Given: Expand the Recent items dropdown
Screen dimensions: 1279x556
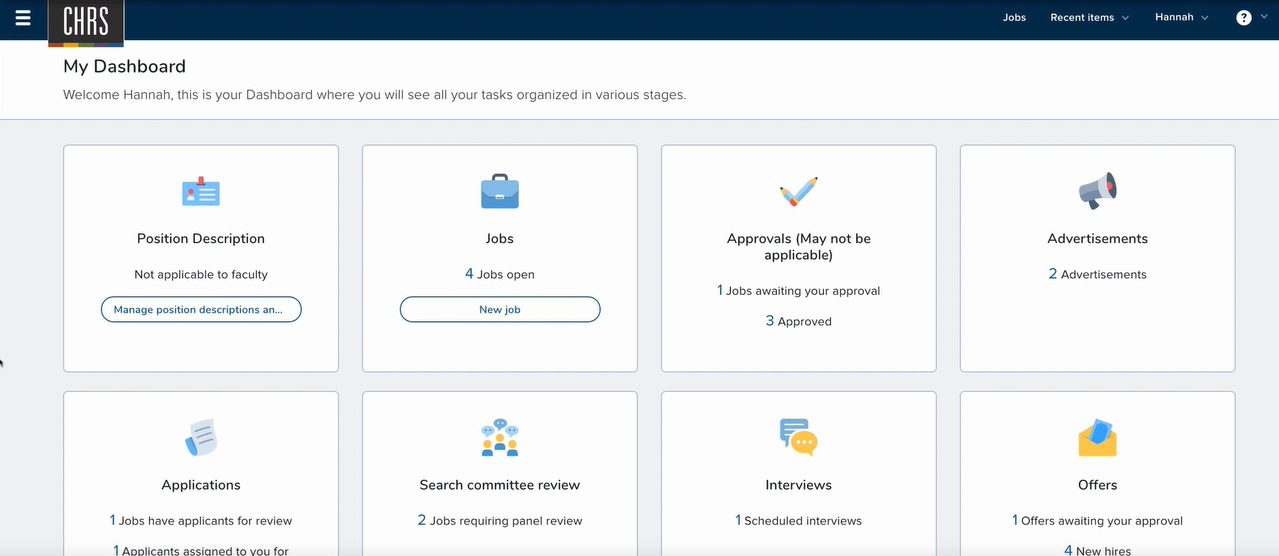Looking at the screenshot, I should coord(1089,18).
